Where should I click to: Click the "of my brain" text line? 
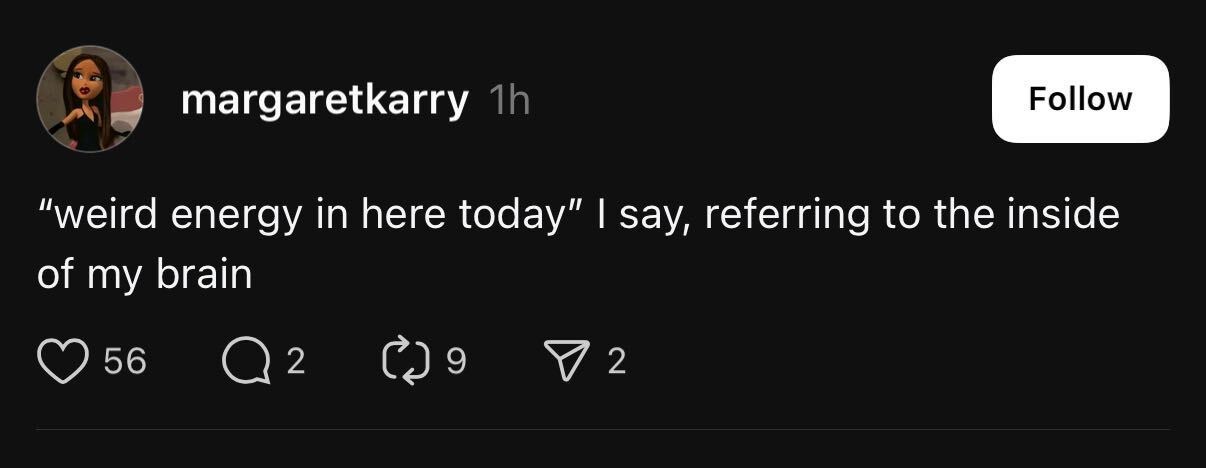[144, 274]
